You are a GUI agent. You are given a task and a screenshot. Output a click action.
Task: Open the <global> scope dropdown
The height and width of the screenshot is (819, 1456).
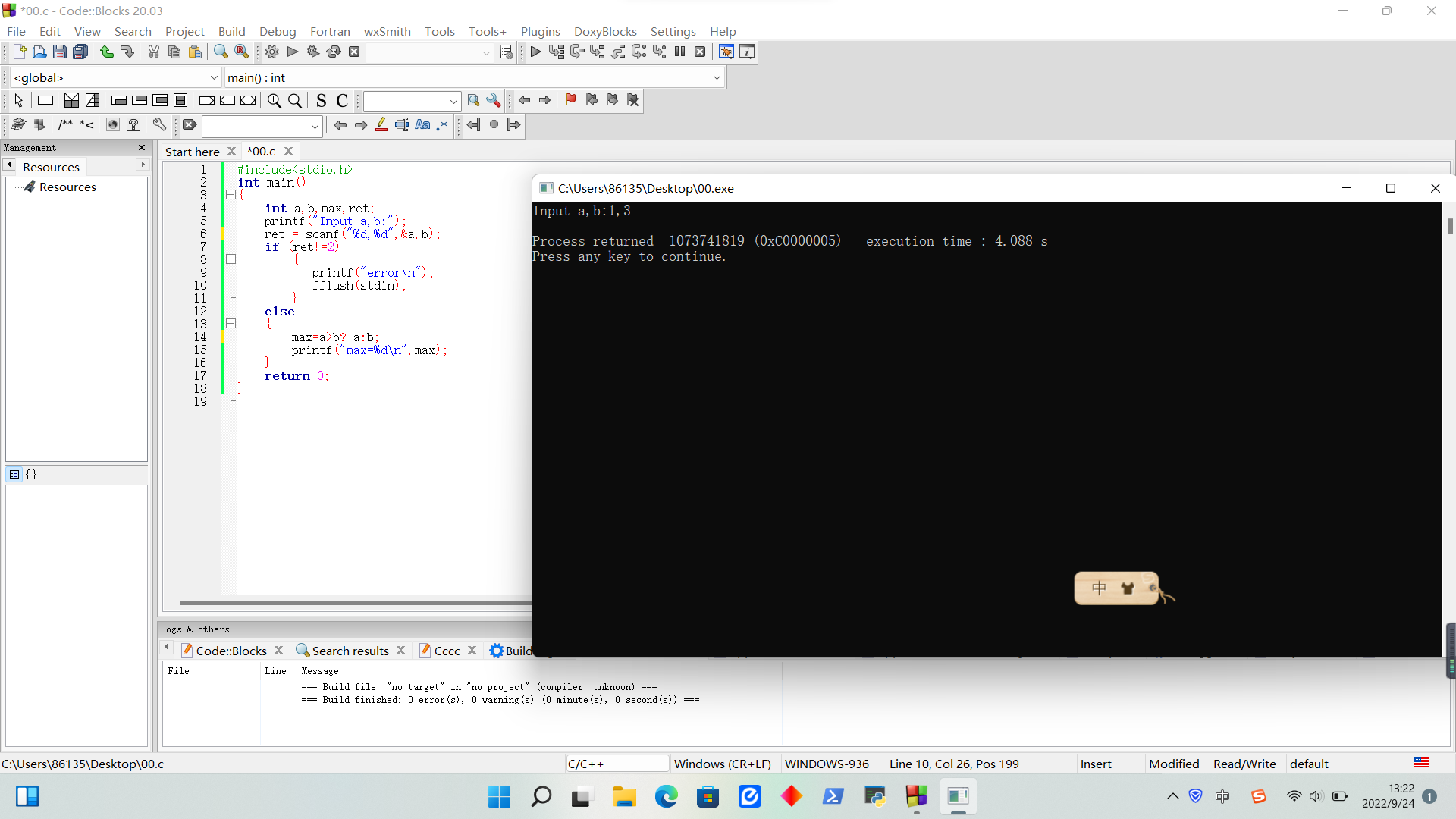coord(214,77)
